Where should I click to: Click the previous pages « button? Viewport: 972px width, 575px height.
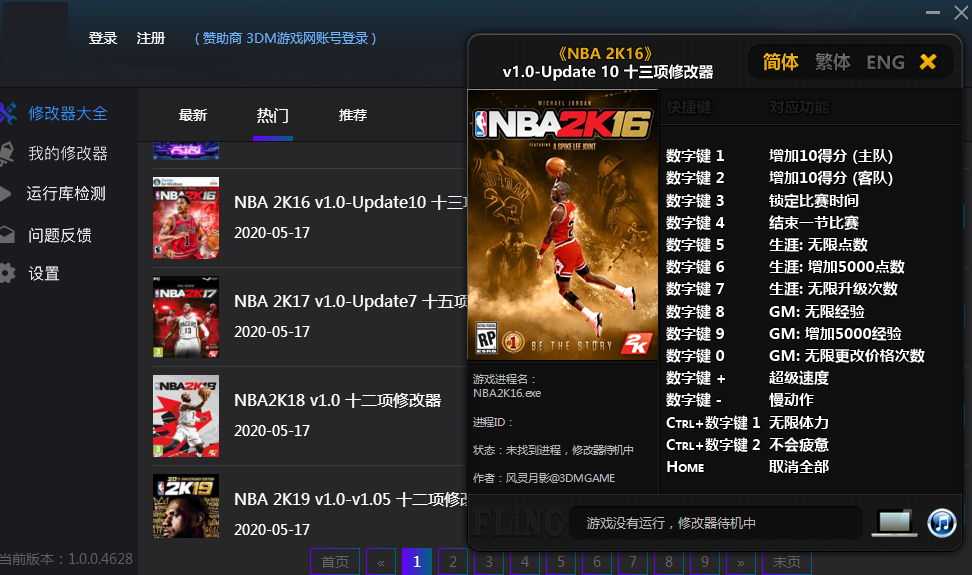[x=381, y=561]
